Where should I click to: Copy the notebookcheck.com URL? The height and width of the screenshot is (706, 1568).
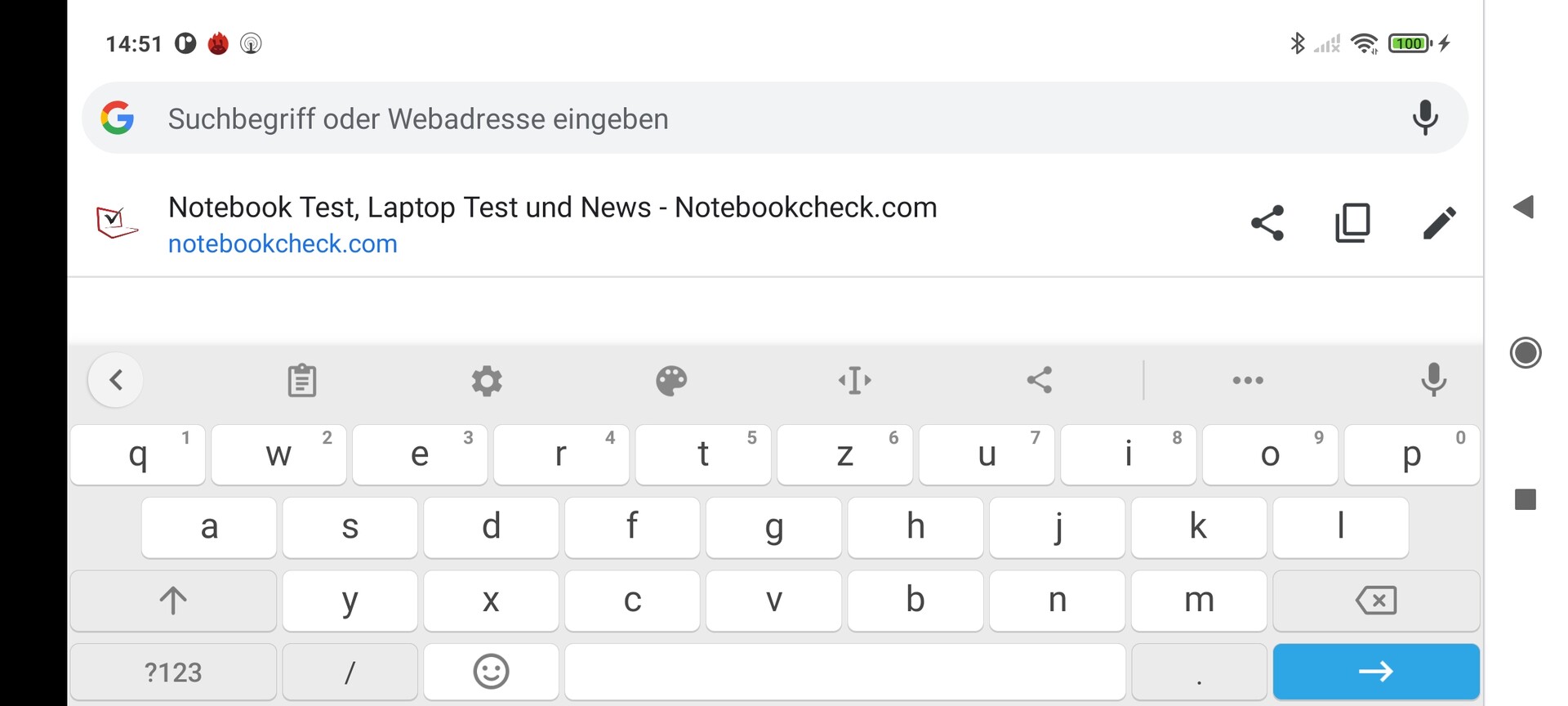[x=1353, y=223]
